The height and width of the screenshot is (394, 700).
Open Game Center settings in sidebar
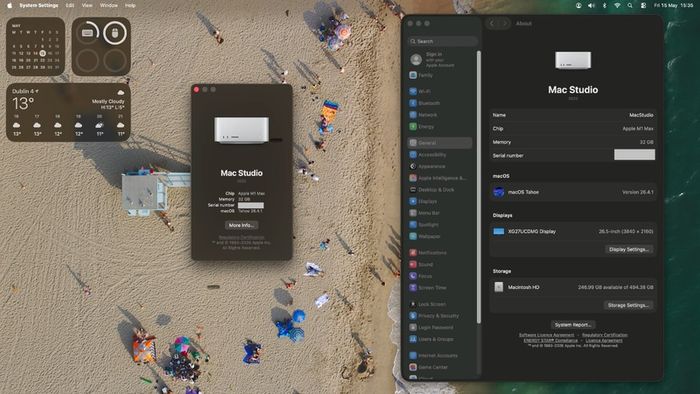point(440,367)
